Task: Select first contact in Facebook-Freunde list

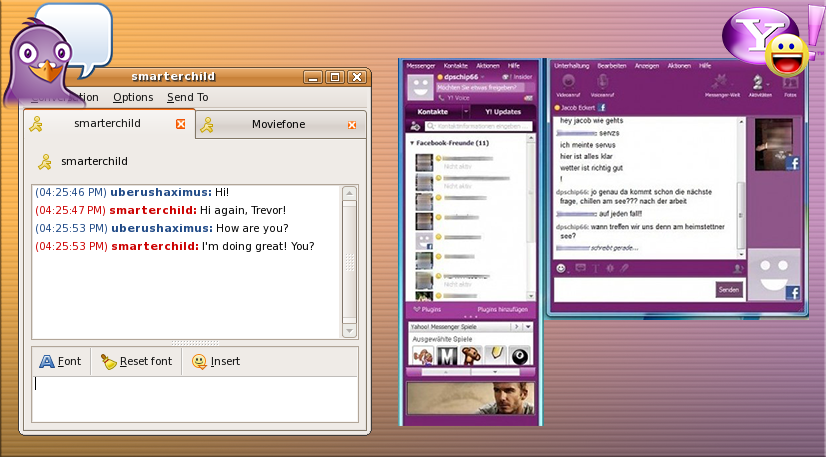Action: pyautogui.click(x=469, y=162)
